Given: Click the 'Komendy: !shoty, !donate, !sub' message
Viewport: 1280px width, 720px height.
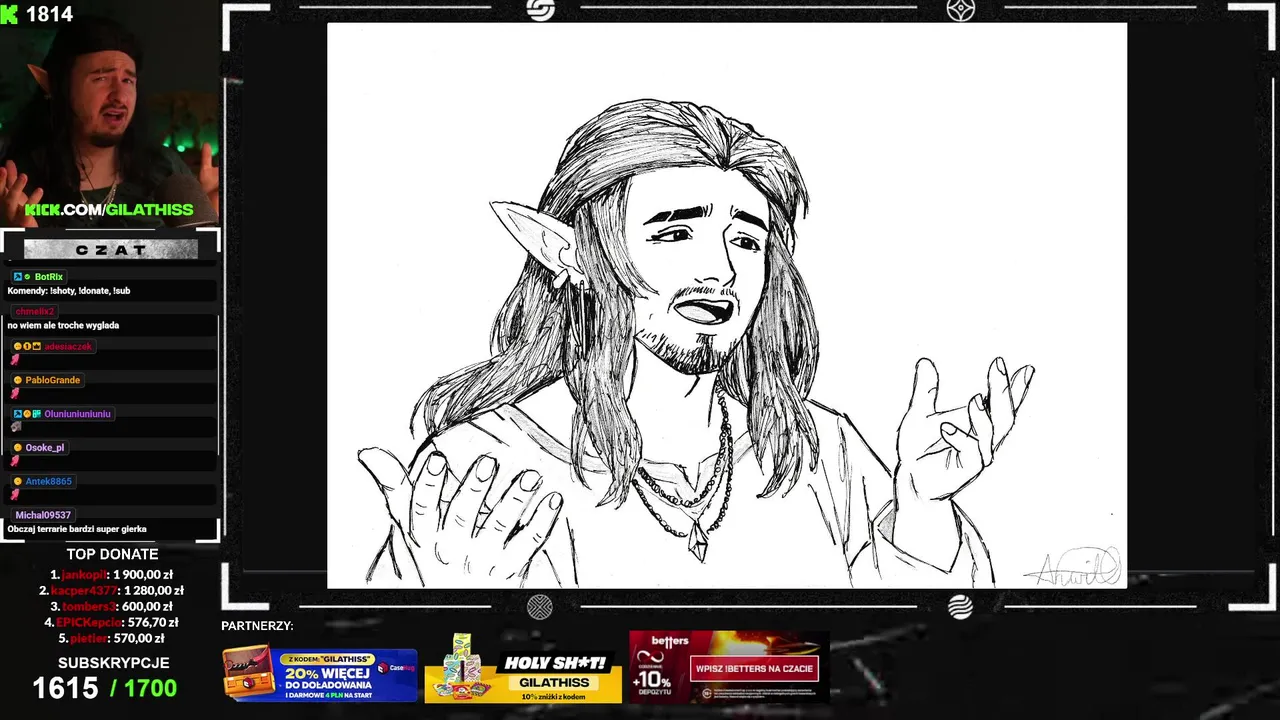Looking at the screenshot, I should 69,291.
